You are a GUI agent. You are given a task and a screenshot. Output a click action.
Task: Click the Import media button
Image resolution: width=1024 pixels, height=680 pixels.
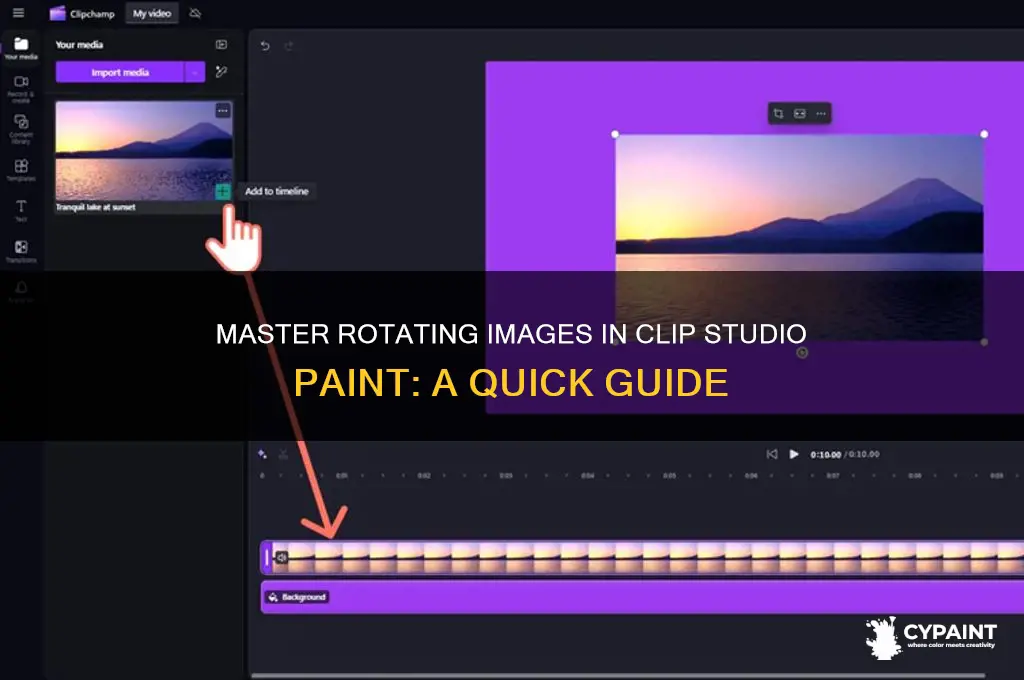120,72
